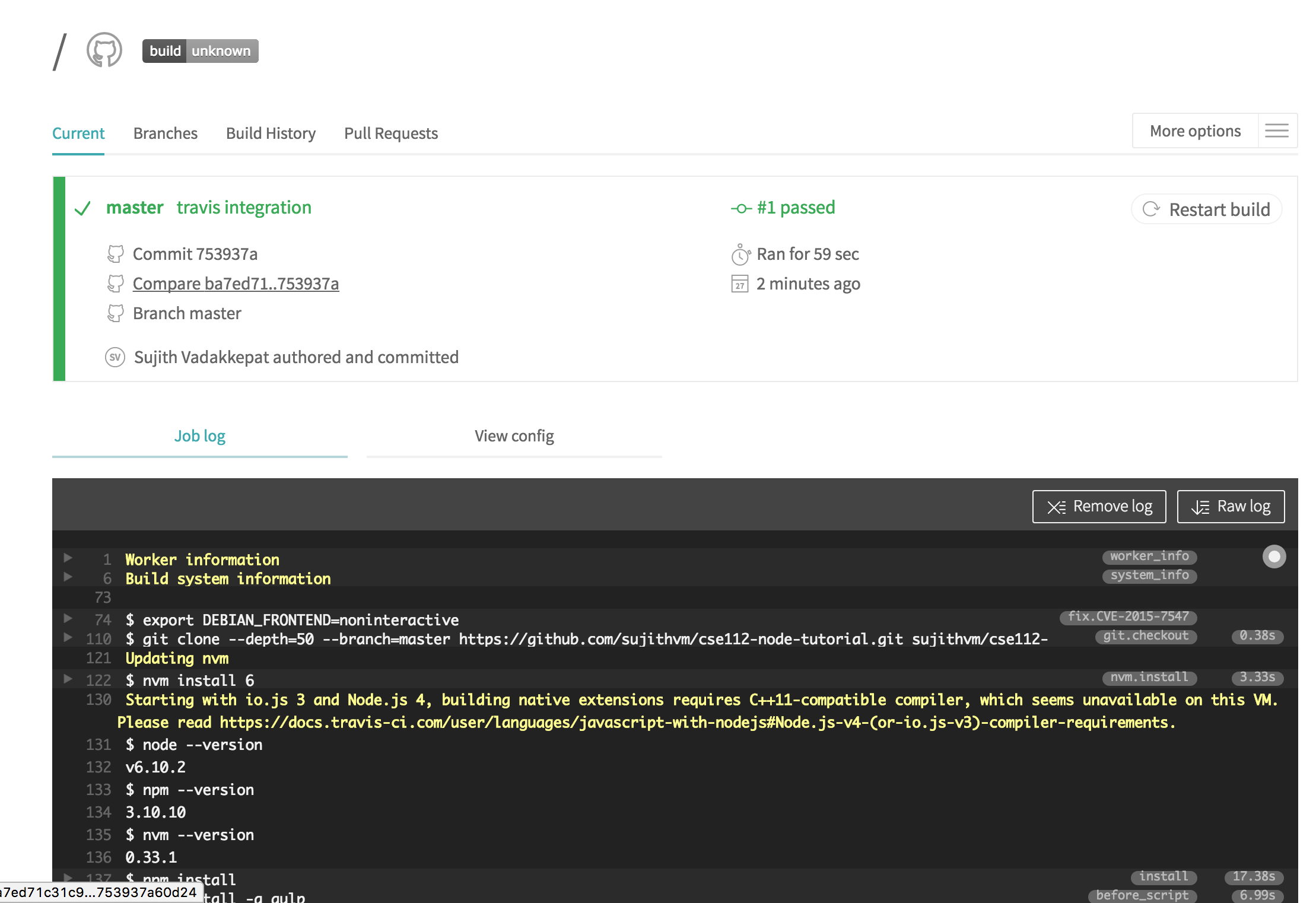This screenshot has height=903, width=1316.
Task: Expand the Worker information log fold
Action: (68, 558)
